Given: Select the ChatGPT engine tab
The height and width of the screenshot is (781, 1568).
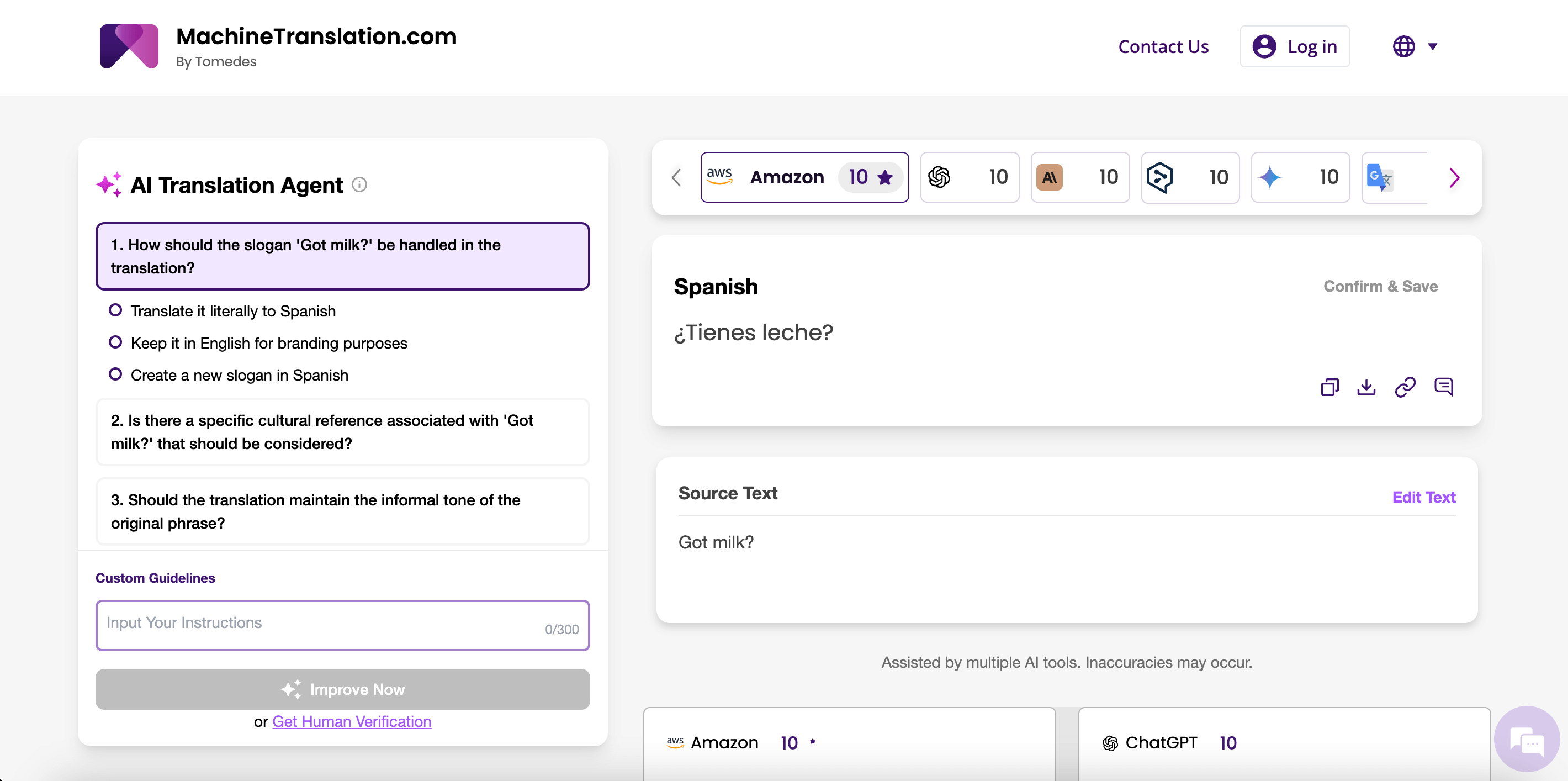Looking at the screenshot, I should pos(969,177).
